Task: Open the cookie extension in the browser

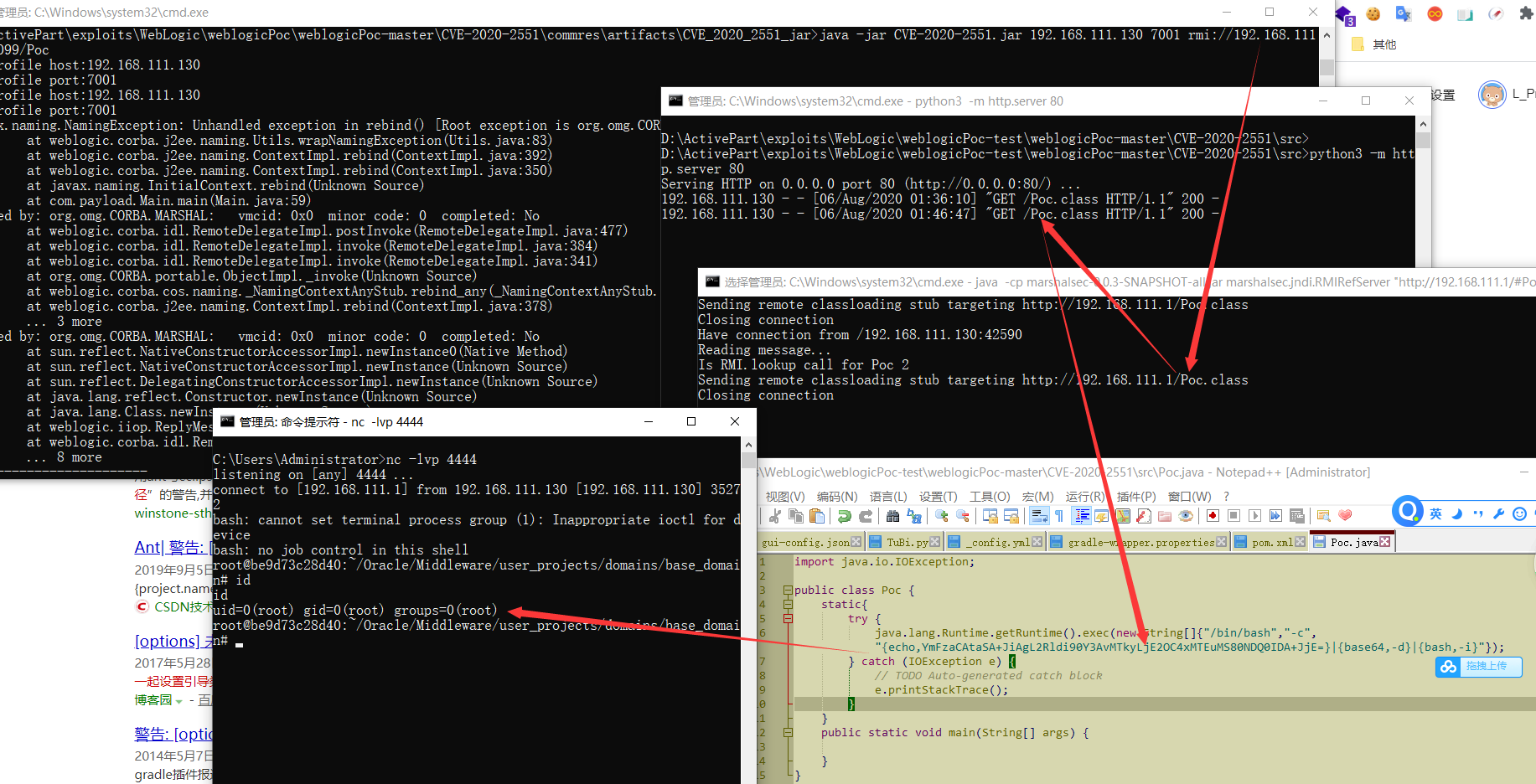Action: [x=1373, y=13]
